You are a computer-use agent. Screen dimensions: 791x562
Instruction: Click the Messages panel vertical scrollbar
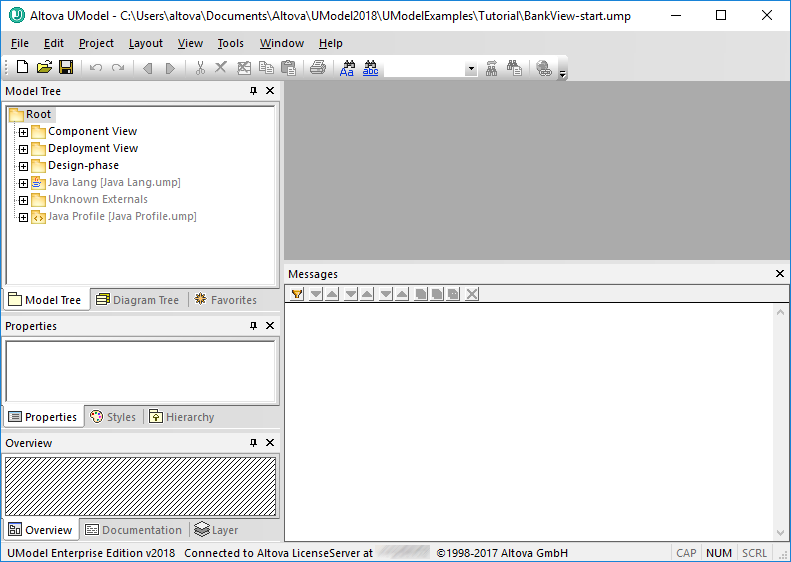781,422
